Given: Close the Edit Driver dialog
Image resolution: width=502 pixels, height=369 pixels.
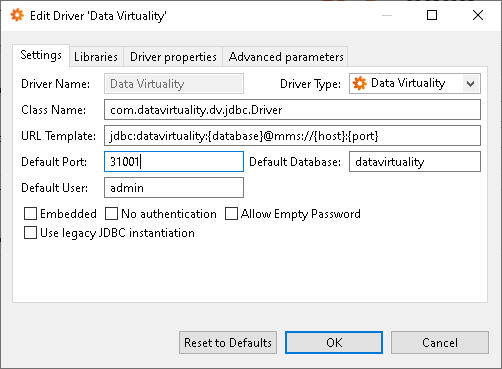Looking at the screenshot, I should click(x=478, y=15).
